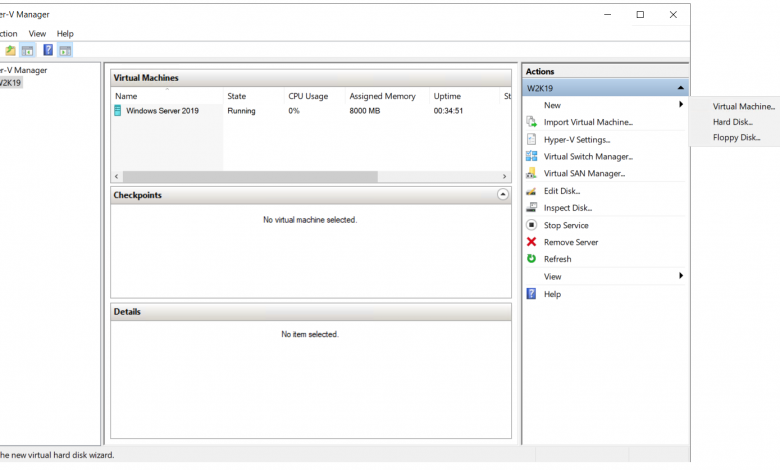Click the Inspect Disk icon
This screenshot has width=780, height=470.
[x=532, y=208]
